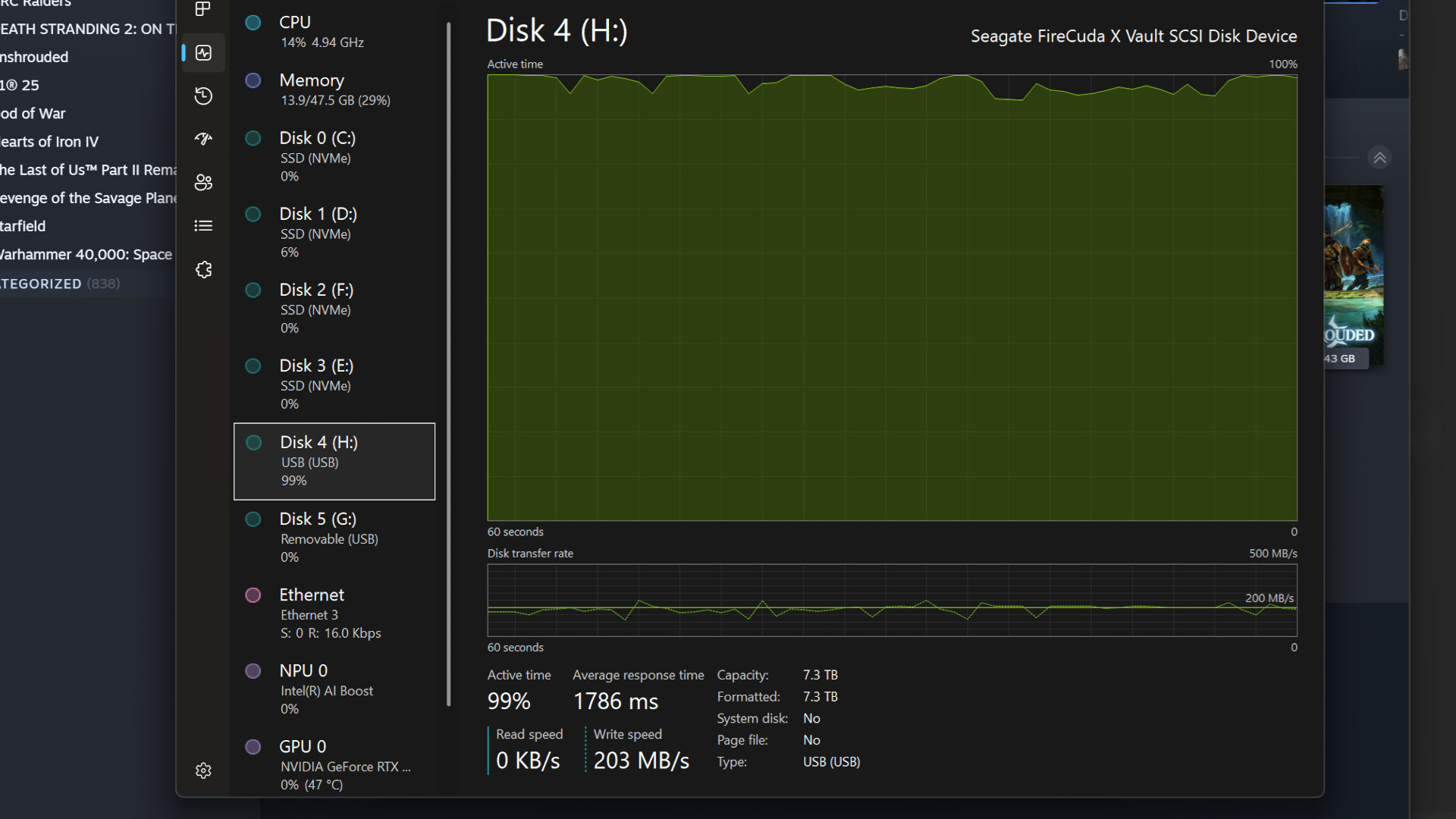Select Disk 5 (G:) removable drive
This screenshot has width=1456, height=819.
point(334,537)
